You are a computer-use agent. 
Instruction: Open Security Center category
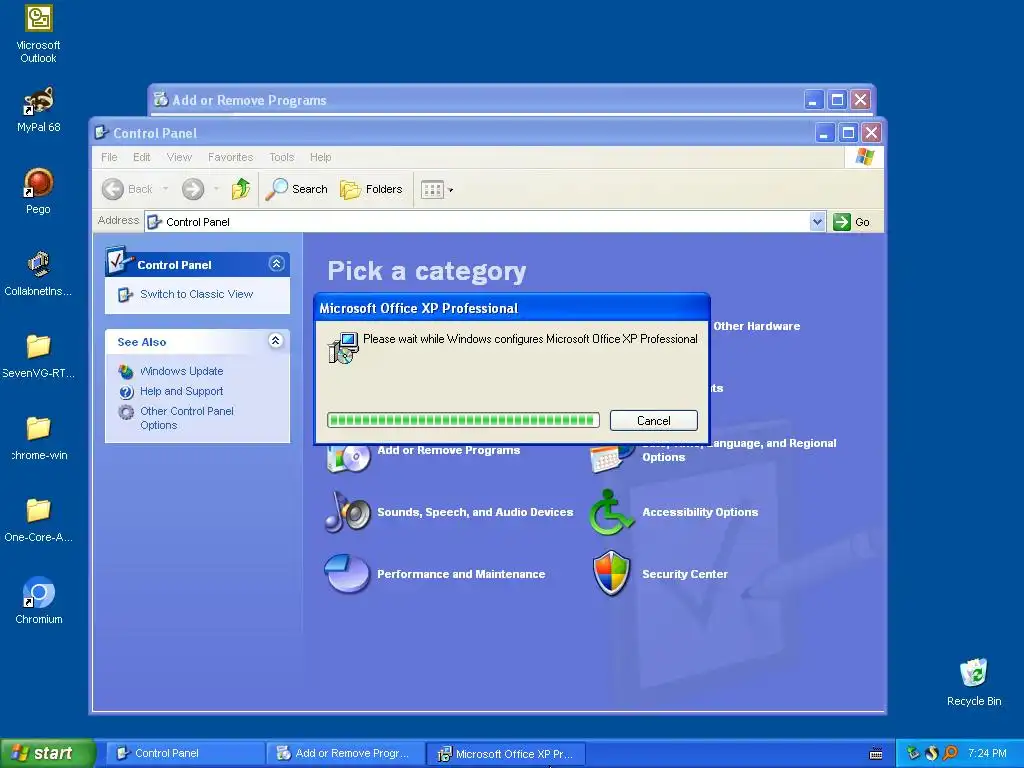[x=684, y=574]
